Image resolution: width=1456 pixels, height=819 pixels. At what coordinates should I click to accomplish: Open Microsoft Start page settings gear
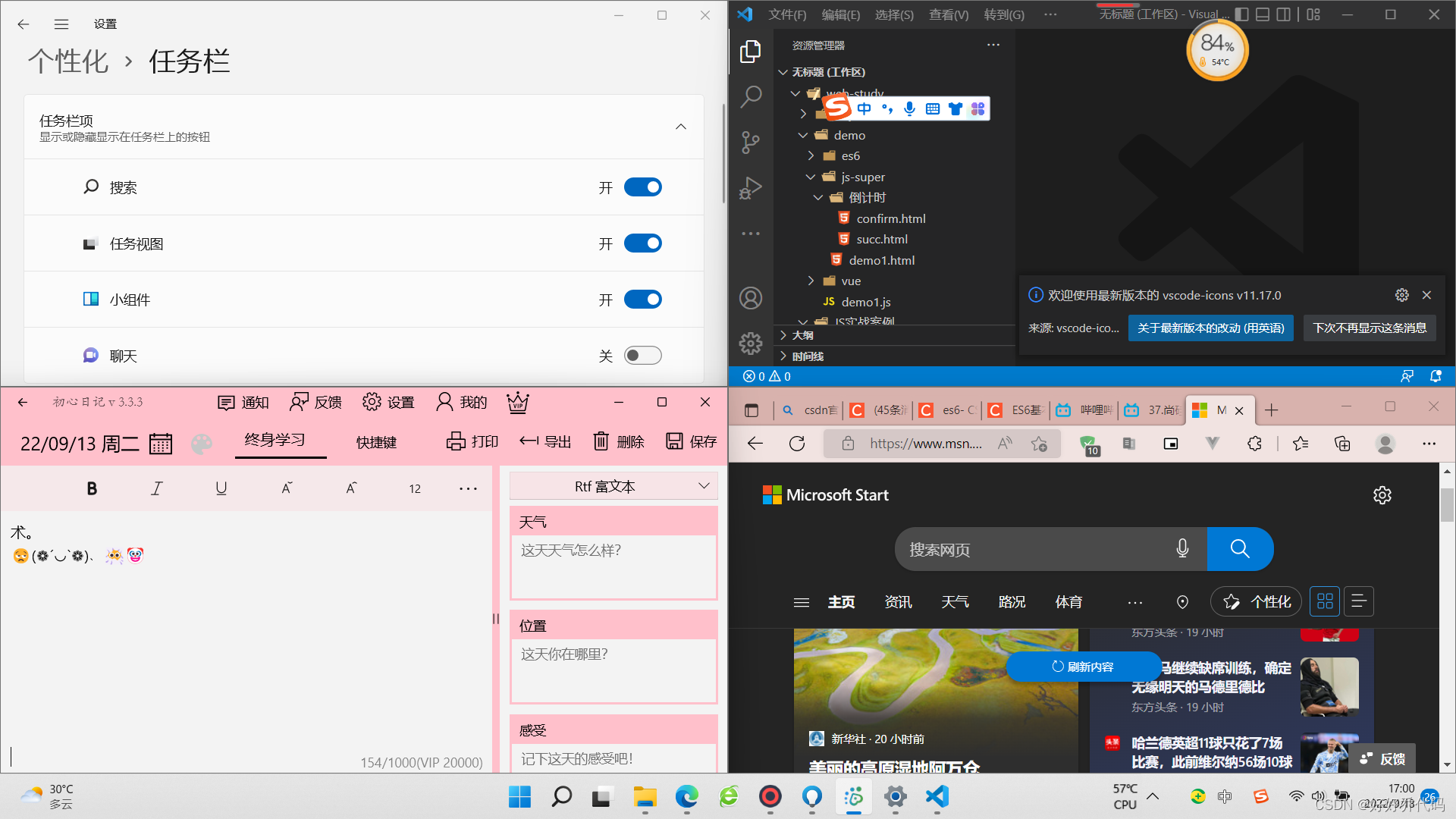tap(1382, 495)
